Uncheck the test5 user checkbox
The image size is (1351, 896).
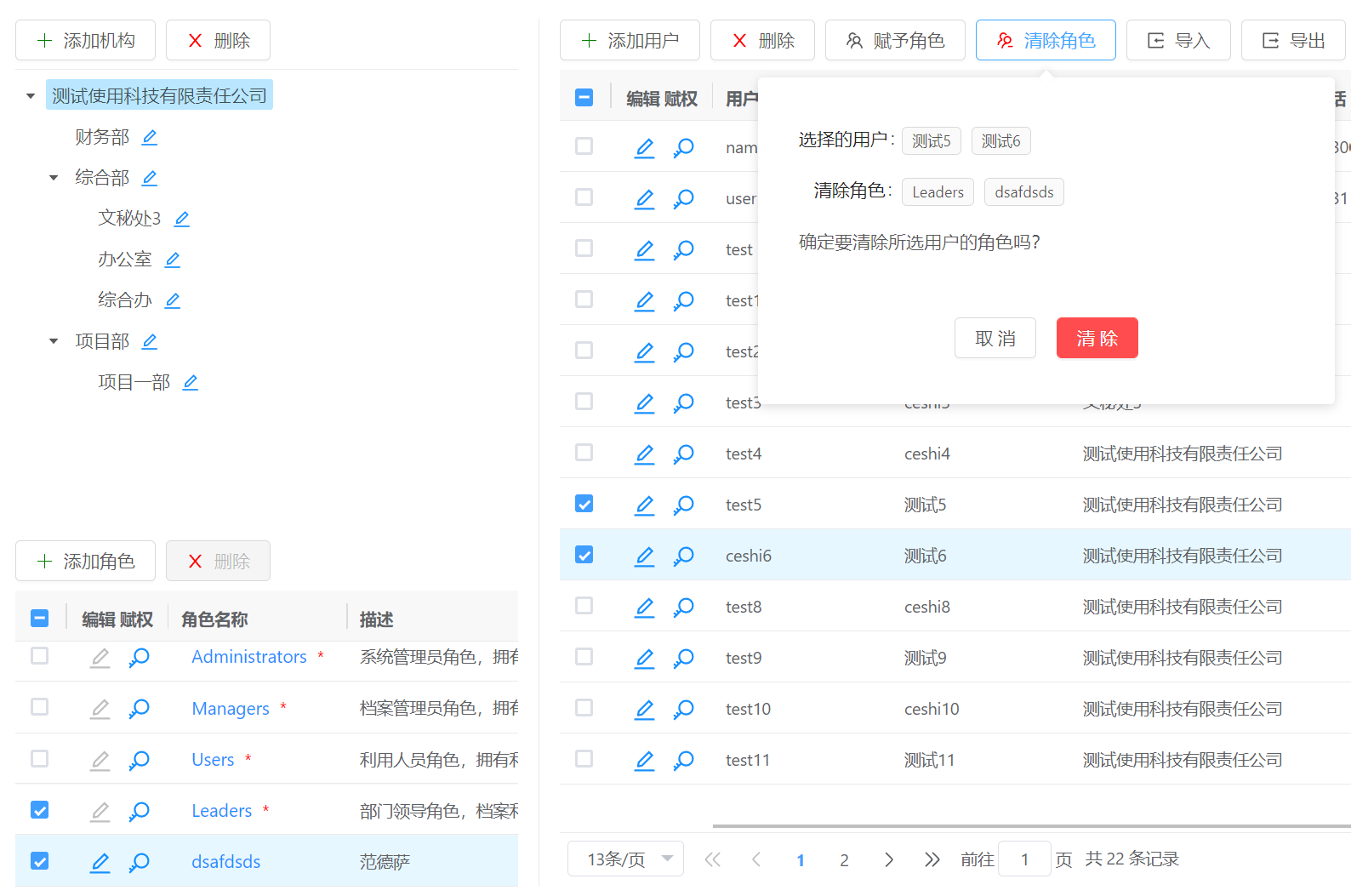click(584, 504)
